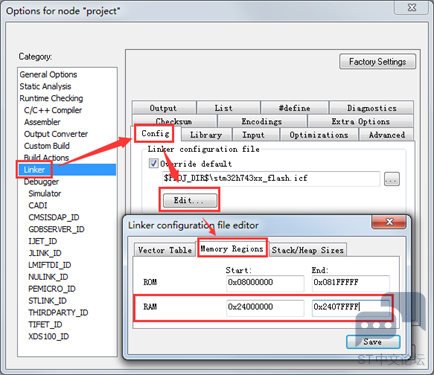Save the linker configuration
The height and width of the screenshot is (375, 434).
373,342
